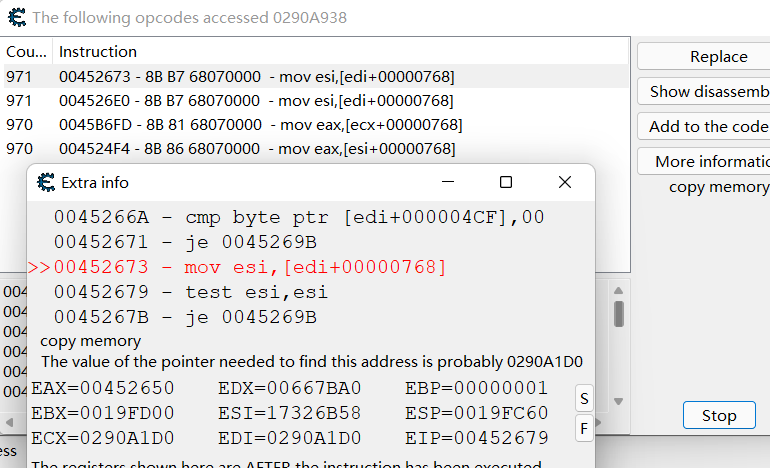Image resolution: width=770 pixels, height=468 pixels.
Task: Click the EAX=00452650 register value
Action: point(102,388)
